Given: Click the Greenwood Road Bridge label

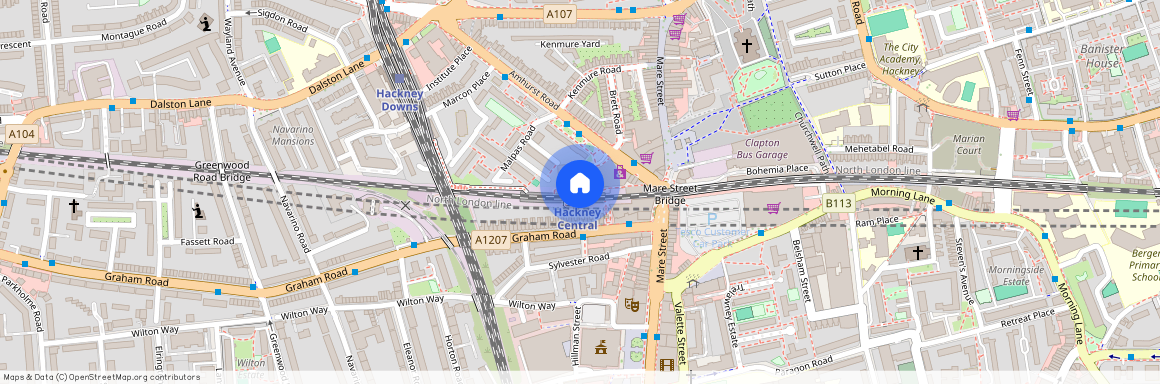Looking at the screenshot, I should pos(223,172).
